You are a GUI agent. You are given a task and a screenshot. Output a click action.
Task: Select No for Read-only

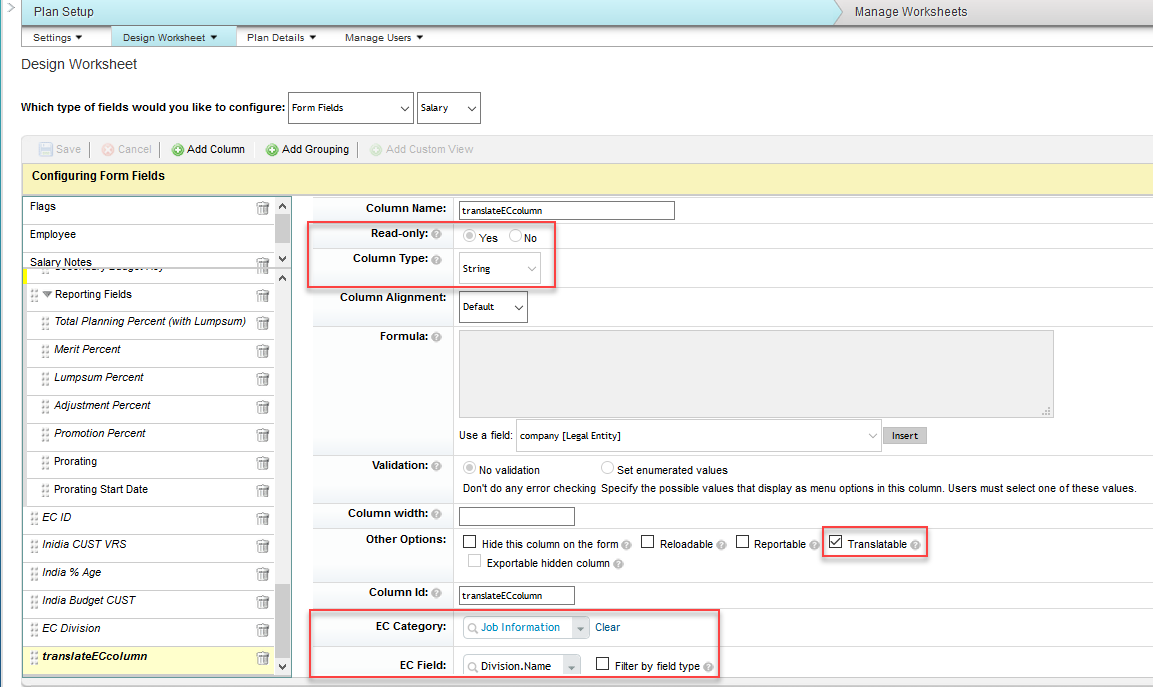pyautogui.click(x=515, y=236)
